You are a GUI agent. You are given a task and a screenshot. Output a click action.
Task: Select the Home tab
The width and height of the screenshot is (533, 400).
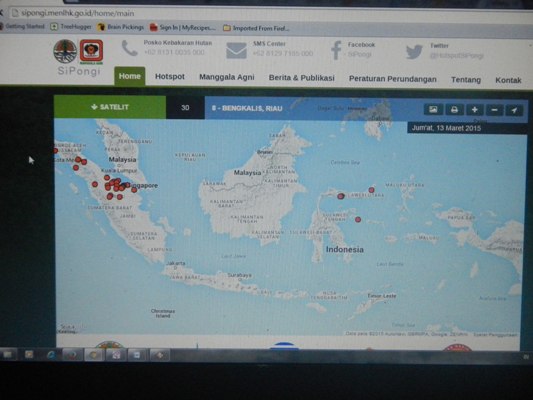[130, 76]
